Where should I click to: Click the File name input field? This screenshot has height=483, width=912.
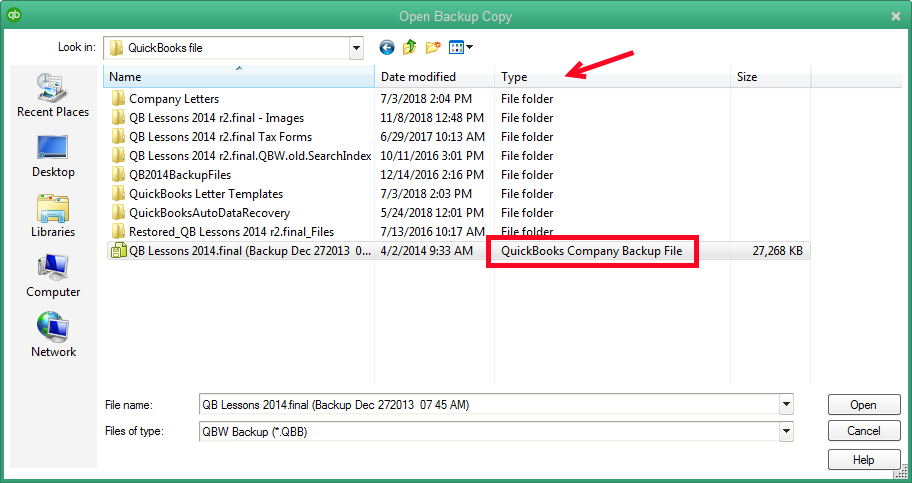pos(489,404)
